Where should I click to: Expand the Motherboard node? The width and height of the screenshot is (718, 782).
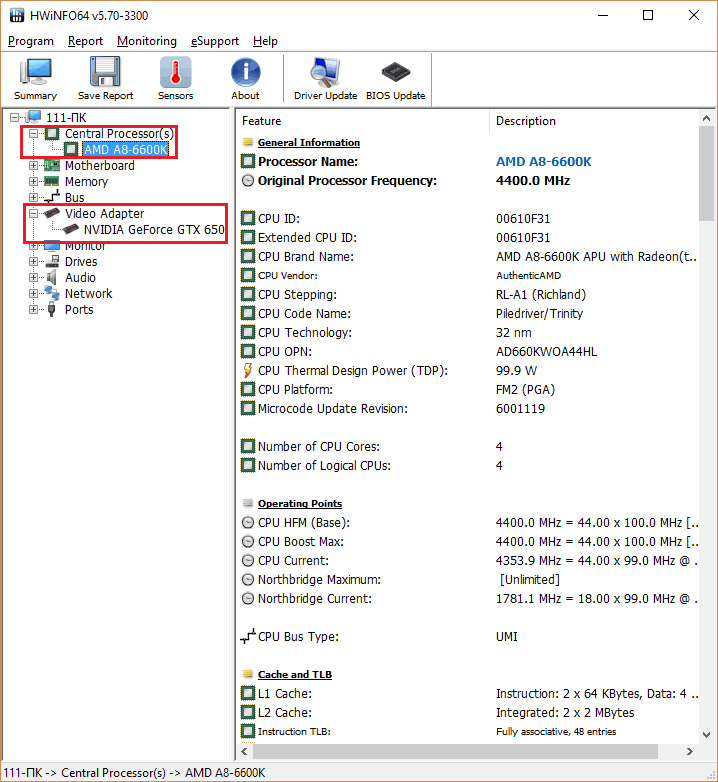coord(33,166)
